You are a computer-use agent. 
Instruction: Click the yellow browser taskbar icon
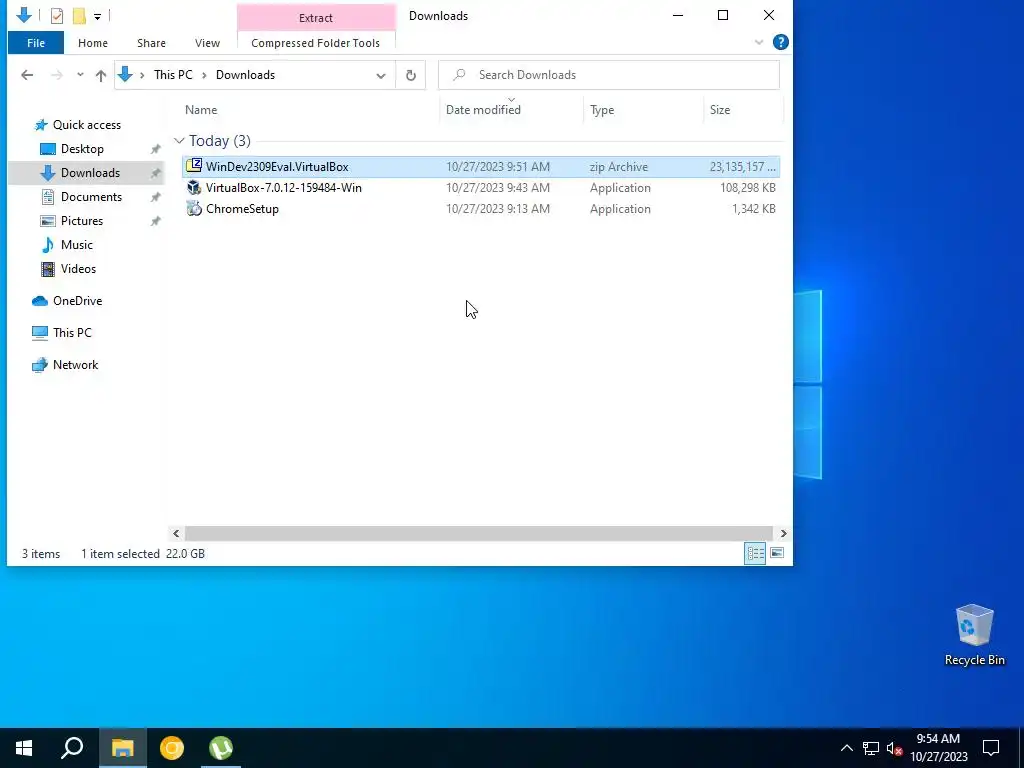tap(172, 748)
